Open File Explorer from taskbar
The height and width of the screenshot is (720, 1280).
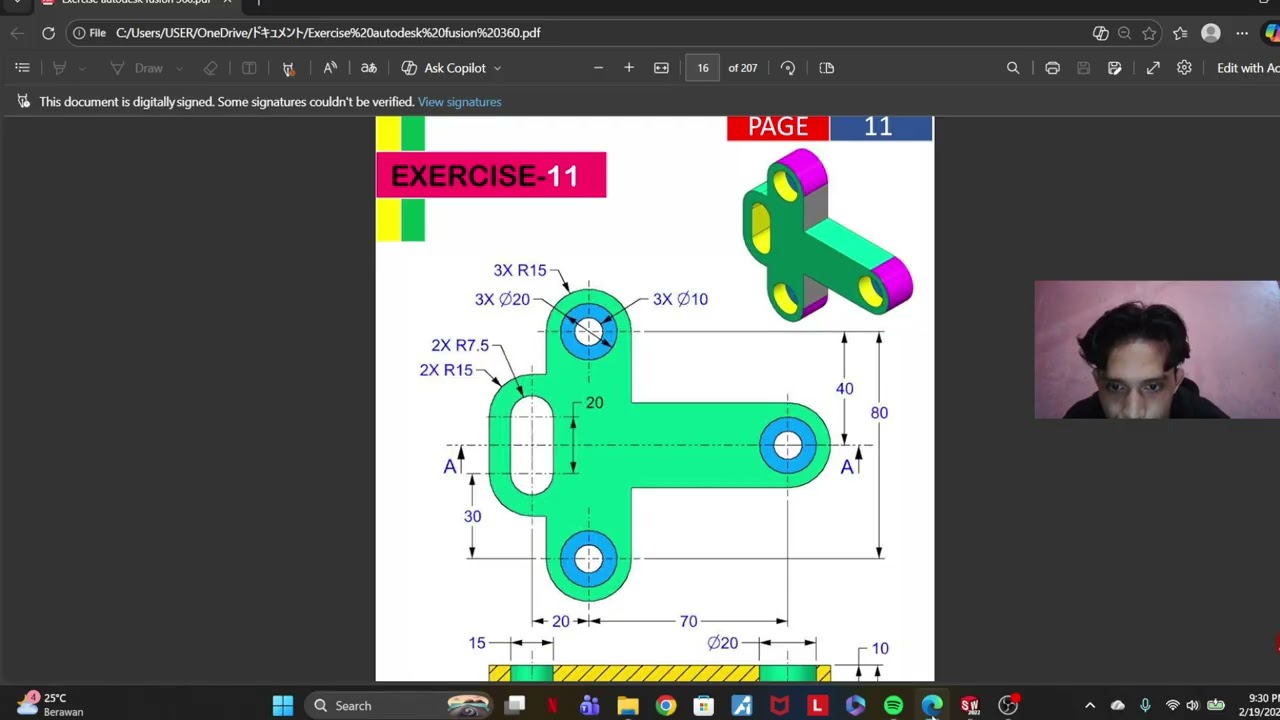(628, 706)
